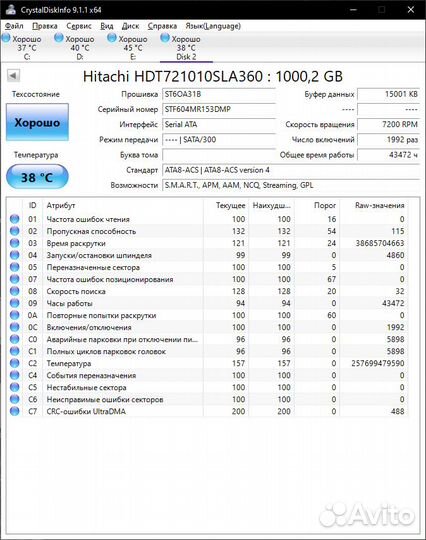Click status dot of attribute 01 row
This screenshot has width=426, height=540.
(x=14, y=219)
